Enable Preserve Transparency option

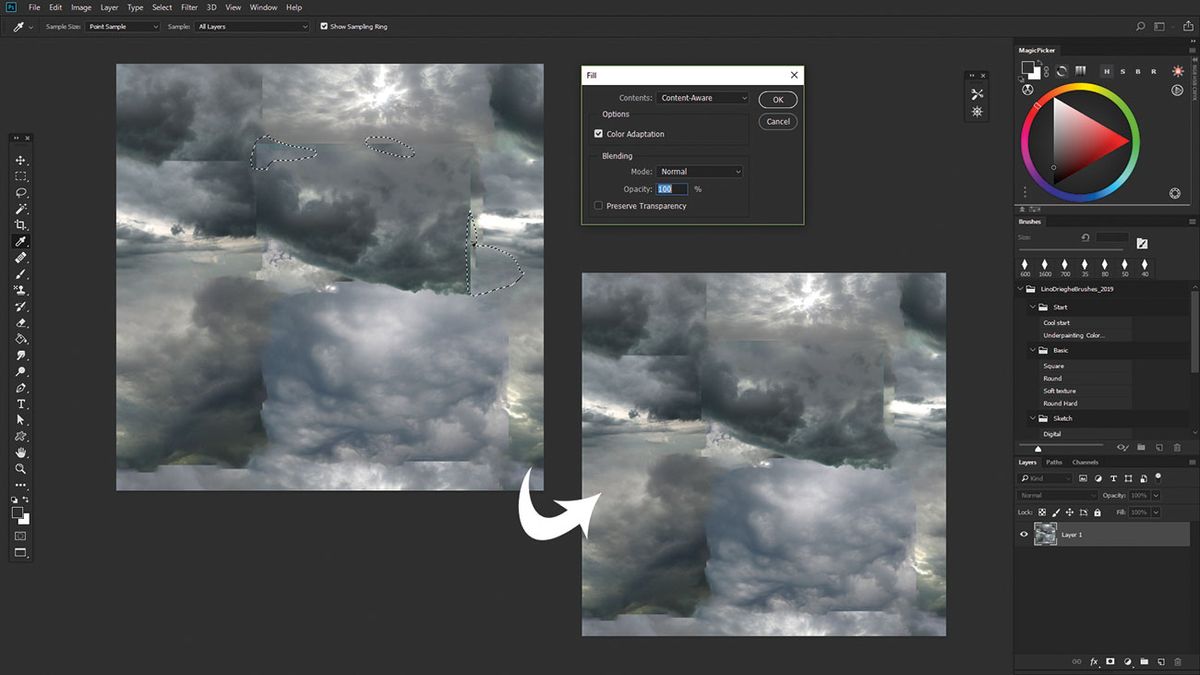(598, 205)
